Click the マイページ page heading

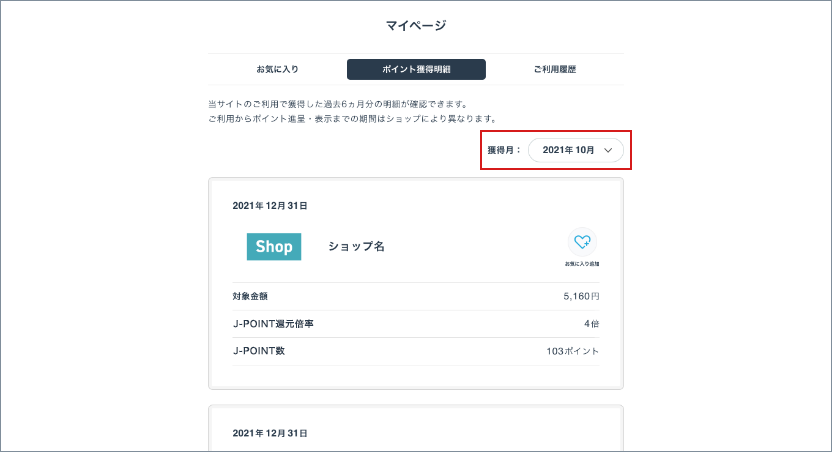(416, 24)
